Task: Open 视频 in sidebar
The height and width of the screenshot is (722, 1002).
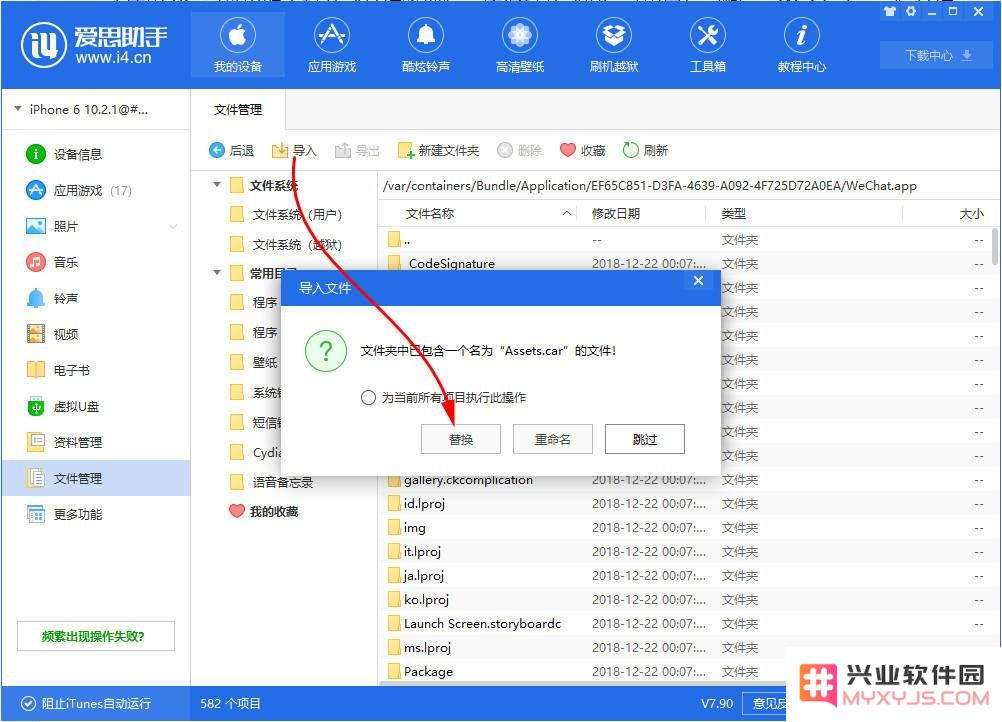Action: [x=96, y=334]
